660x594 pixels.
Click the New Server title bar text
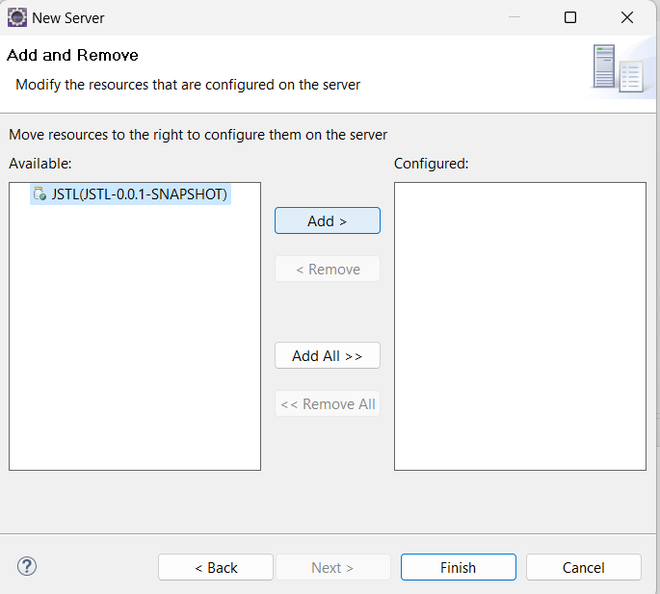point(68,17)
